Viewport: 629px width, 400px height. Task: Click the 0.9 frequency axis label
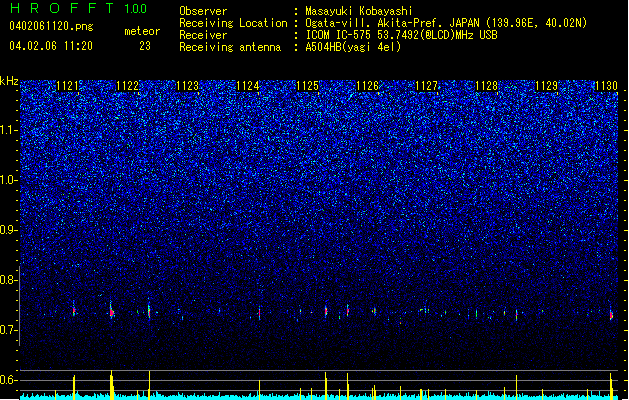9,230
